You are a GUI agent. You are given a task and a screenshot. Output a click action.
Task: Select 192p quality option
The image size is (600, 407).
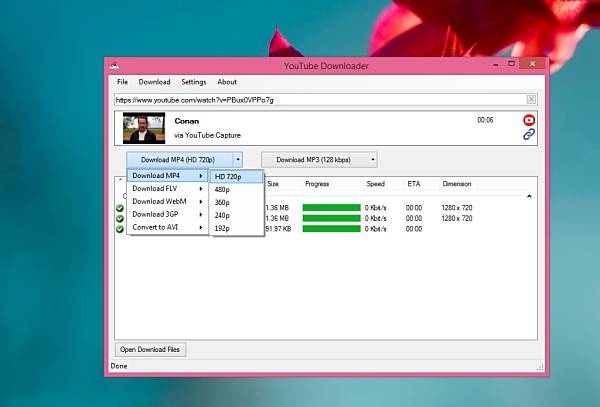point(236,228)
